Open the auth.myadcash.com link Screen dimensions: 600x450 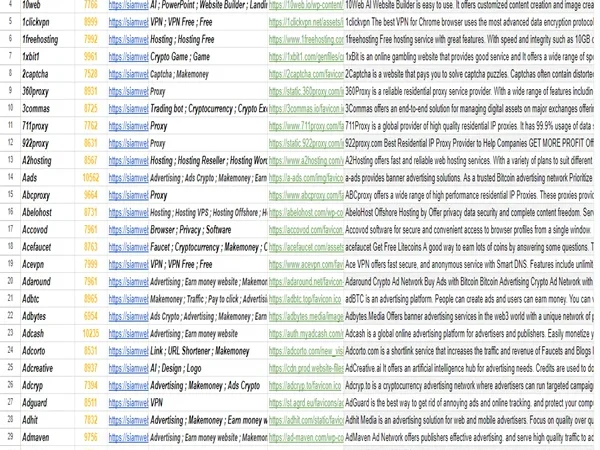pos(306,333)
